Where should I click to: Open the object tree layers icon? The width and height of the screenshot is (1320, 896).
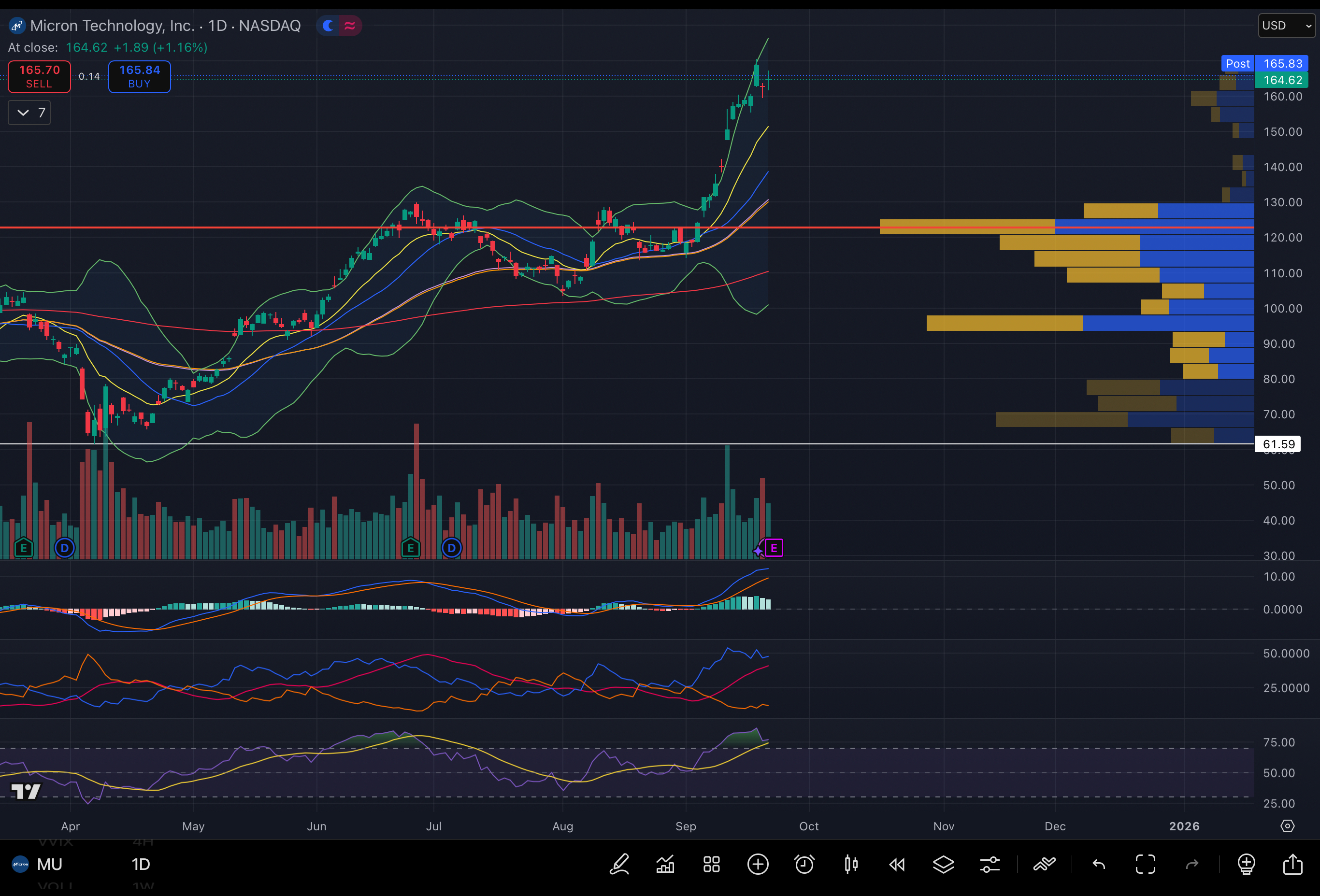point(944,864)
